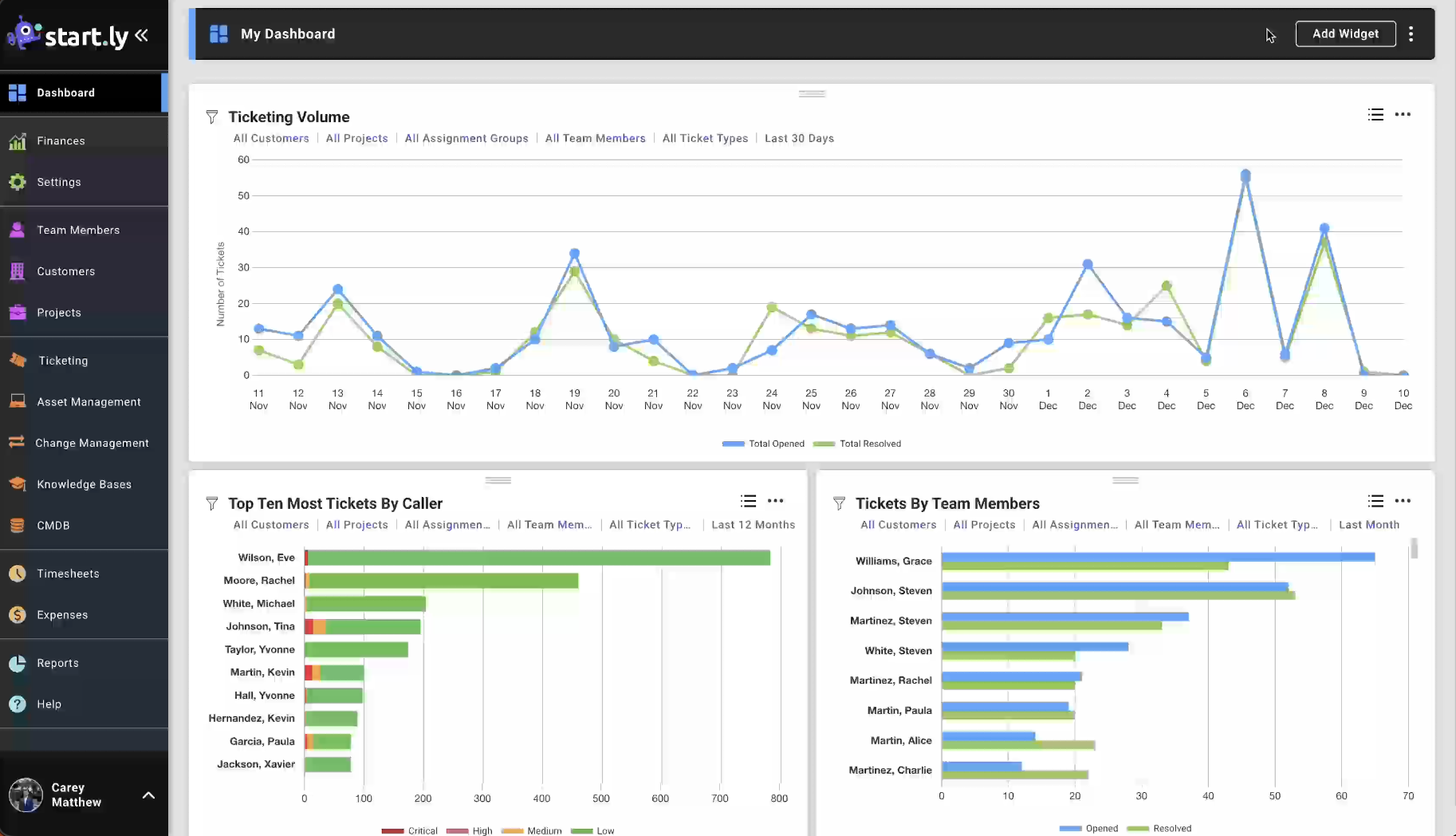Open the Change Management section
Image resolution: width=1456 pixels, height=836 pixels.
click(92, 443)
